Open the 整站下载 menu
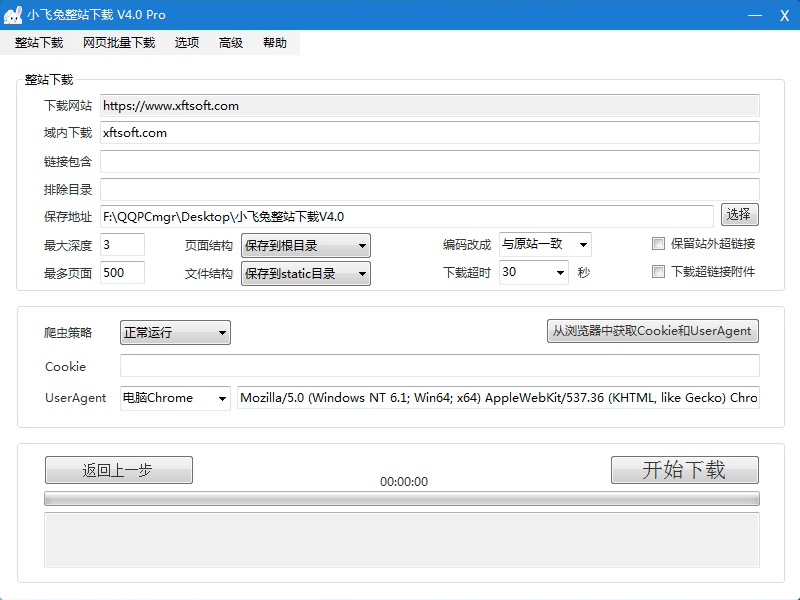Viewport: 800px width, 600px height. pyautogui.click(x=39, y=43)
